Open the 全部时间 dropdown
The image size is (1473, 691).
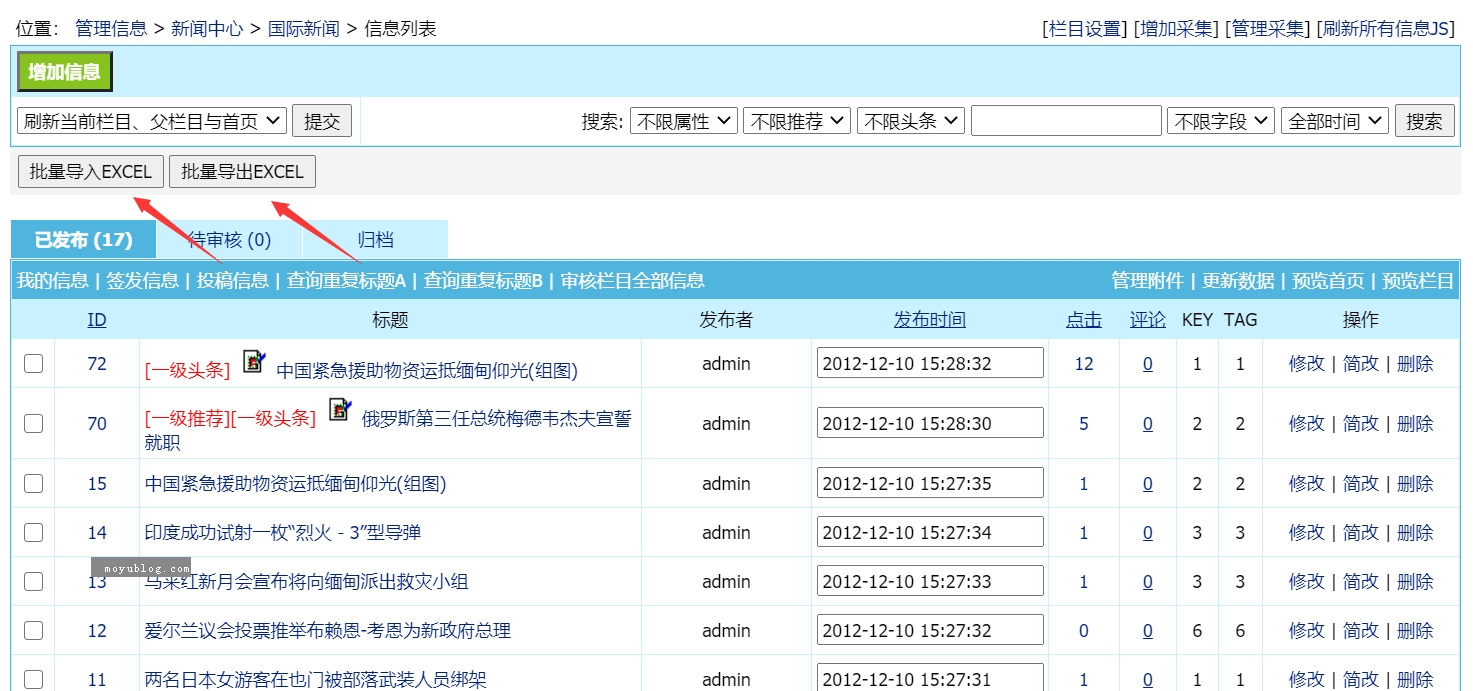pyautogui.click(x=1335, y=121)
